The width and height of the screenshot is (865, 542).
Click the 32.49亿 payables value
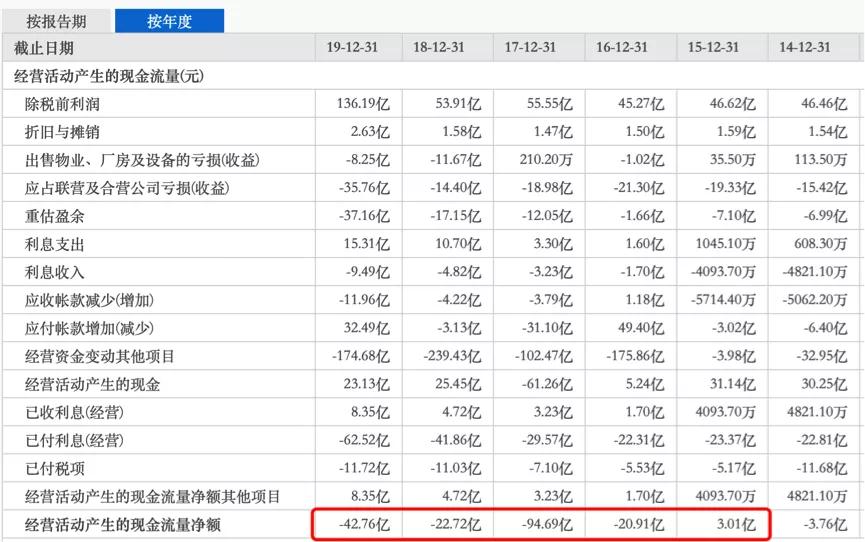tap(367, 328)
